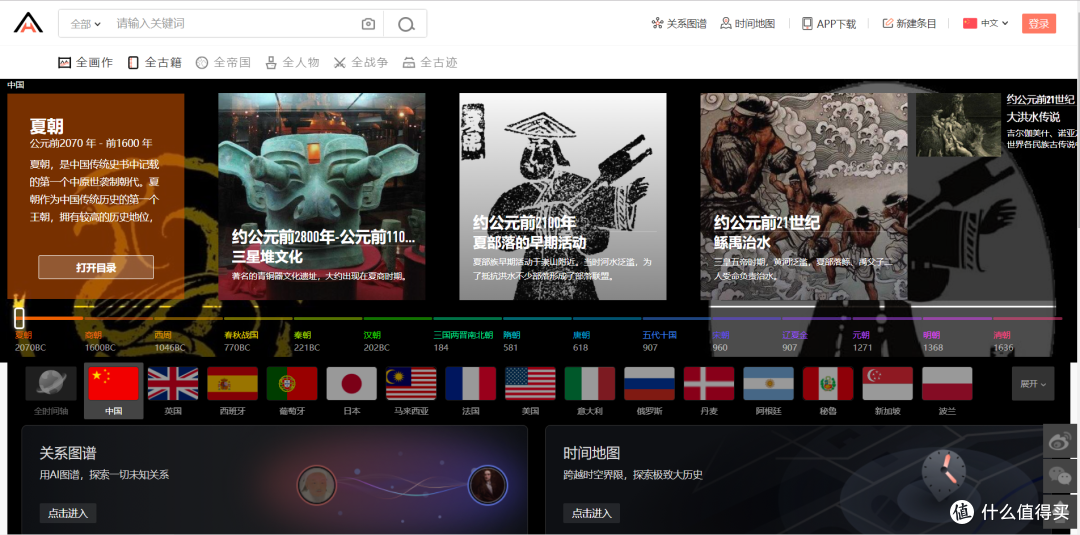Select the 全古迹 tab
The width and height of the screenshot is (1080, 535).
click(x=430, y=63)
